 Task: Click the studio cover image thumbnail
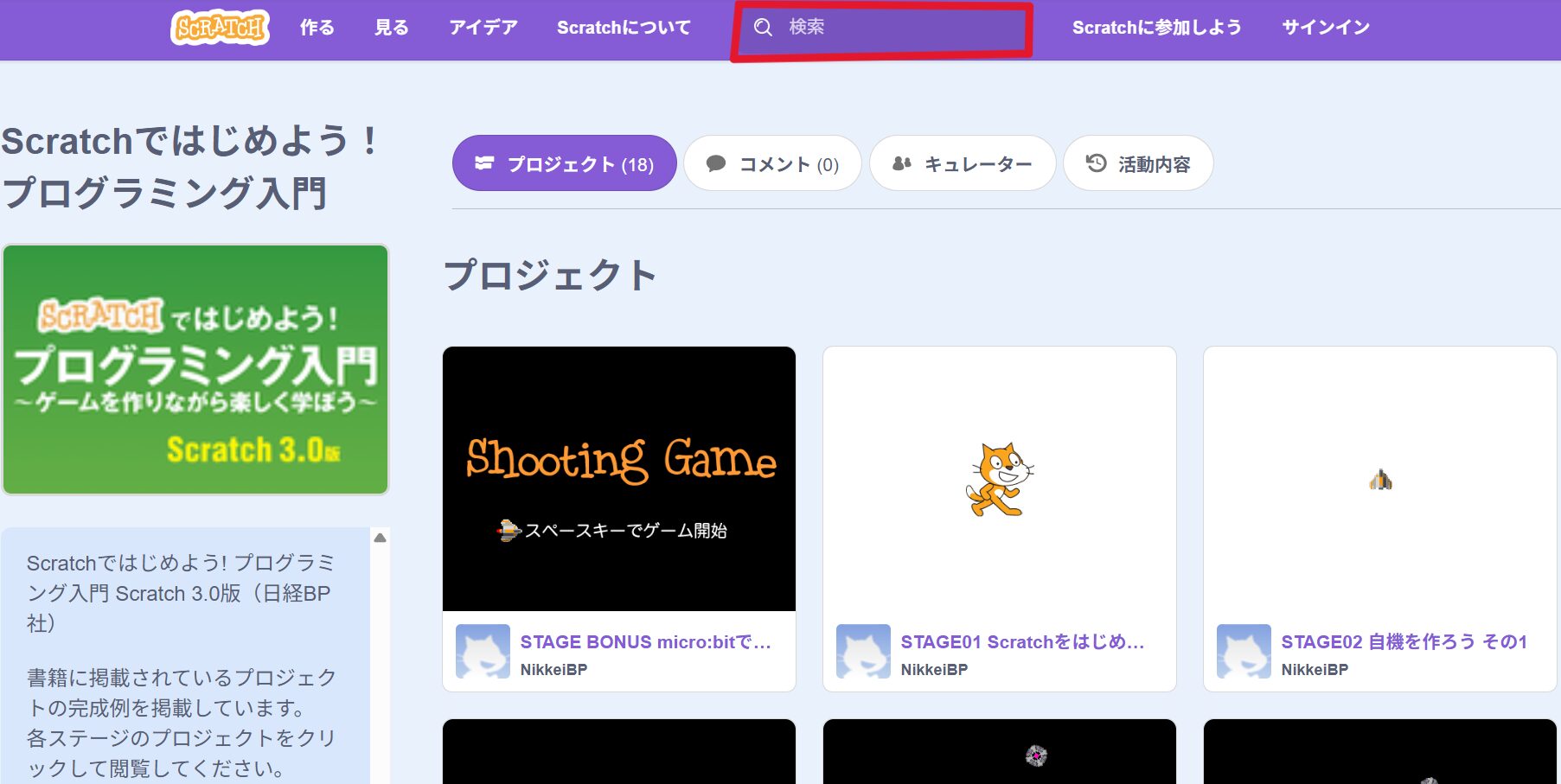click(195, 369)
